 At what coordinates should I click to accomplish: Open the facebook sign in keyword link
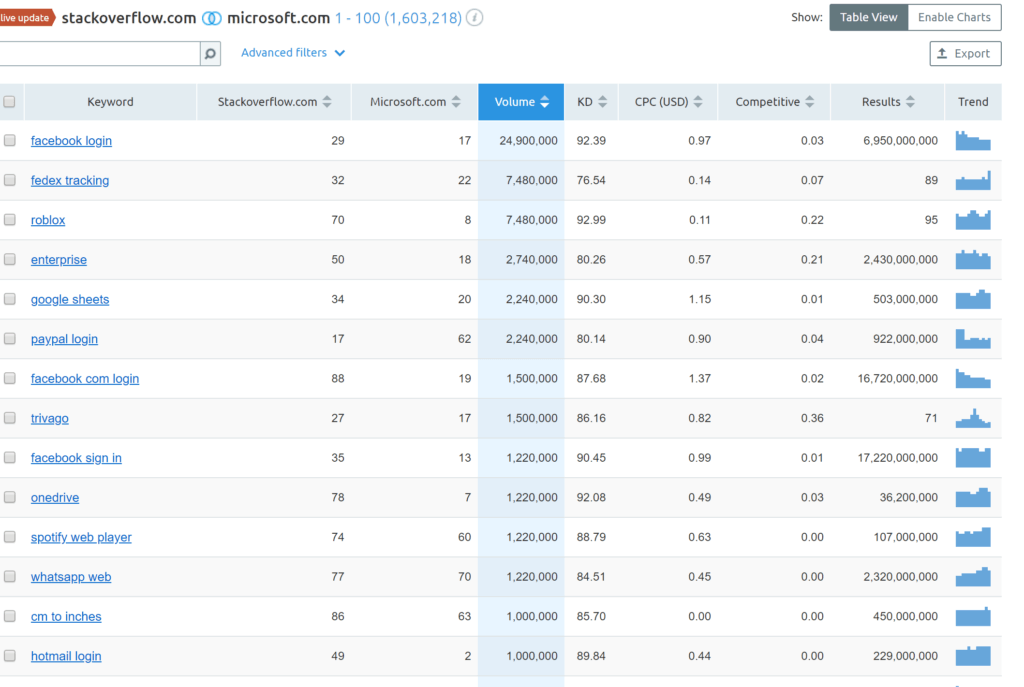click(x=76, y=458)
